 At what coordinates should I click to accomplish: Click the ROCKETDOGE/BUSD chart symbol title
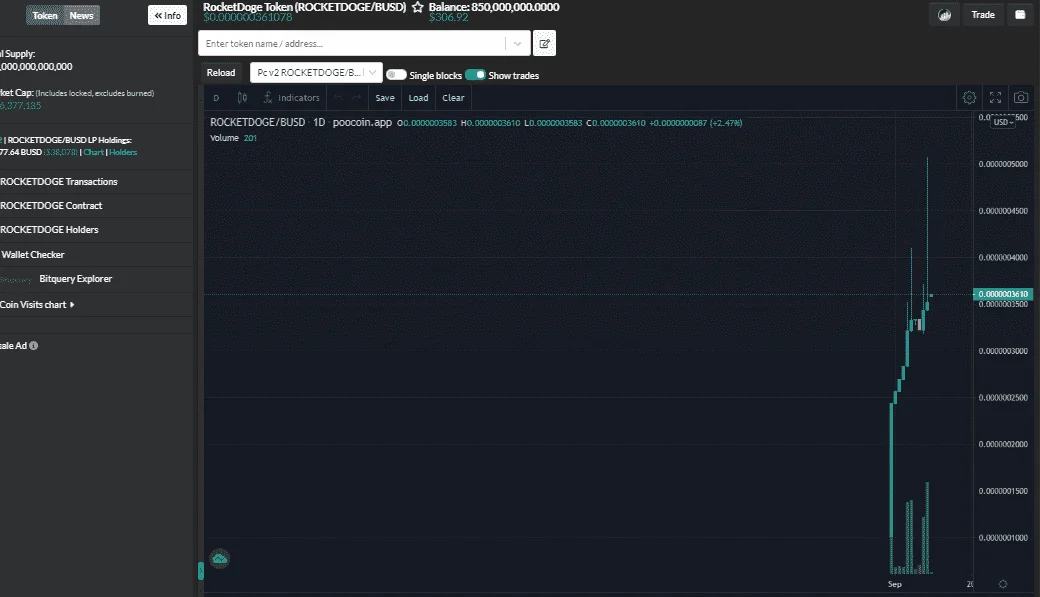(x=257, y=123)
